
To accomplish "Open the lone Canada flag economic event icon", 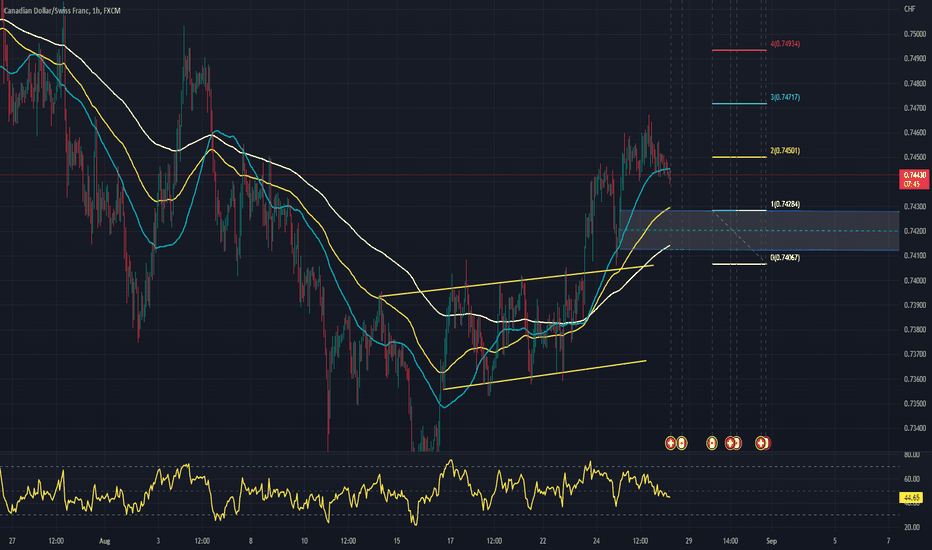I will [x=712, y=443].
